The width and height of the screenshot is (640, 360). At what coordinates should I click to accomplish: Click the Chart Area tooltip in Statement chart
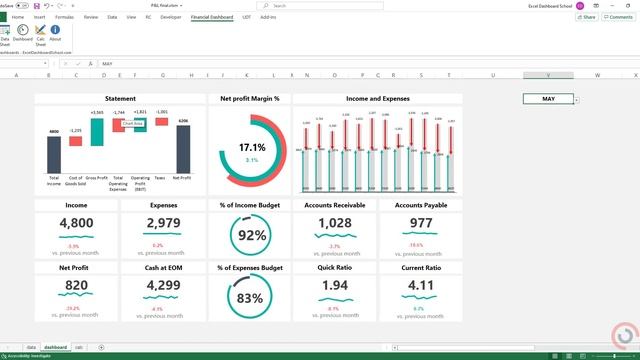point(132,123)
